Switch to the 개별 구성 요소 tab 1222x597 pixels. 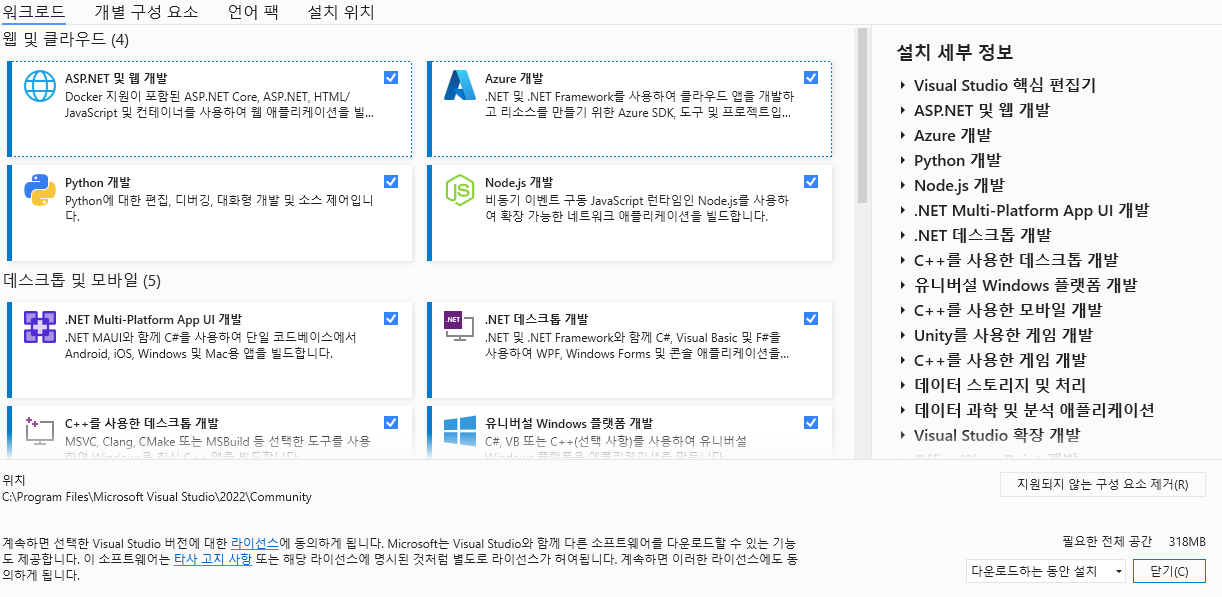(146, 12)
